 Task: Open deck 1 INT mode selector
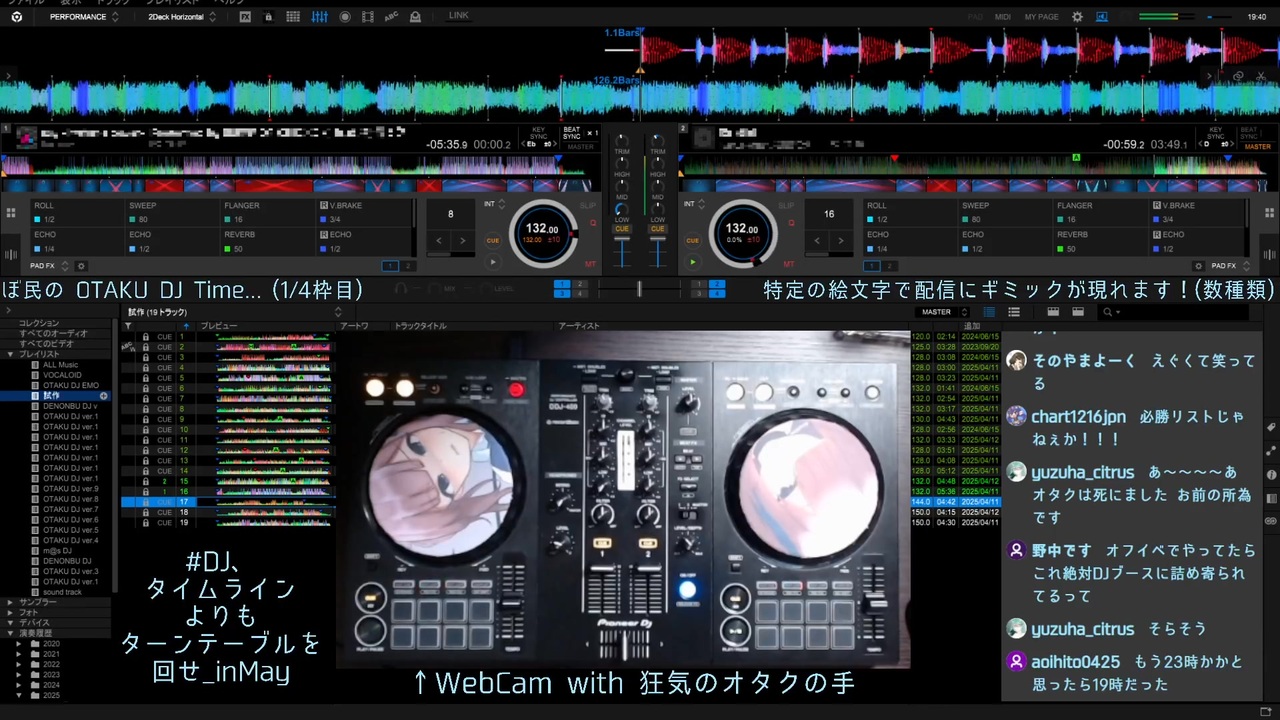(x=493, y=204)
